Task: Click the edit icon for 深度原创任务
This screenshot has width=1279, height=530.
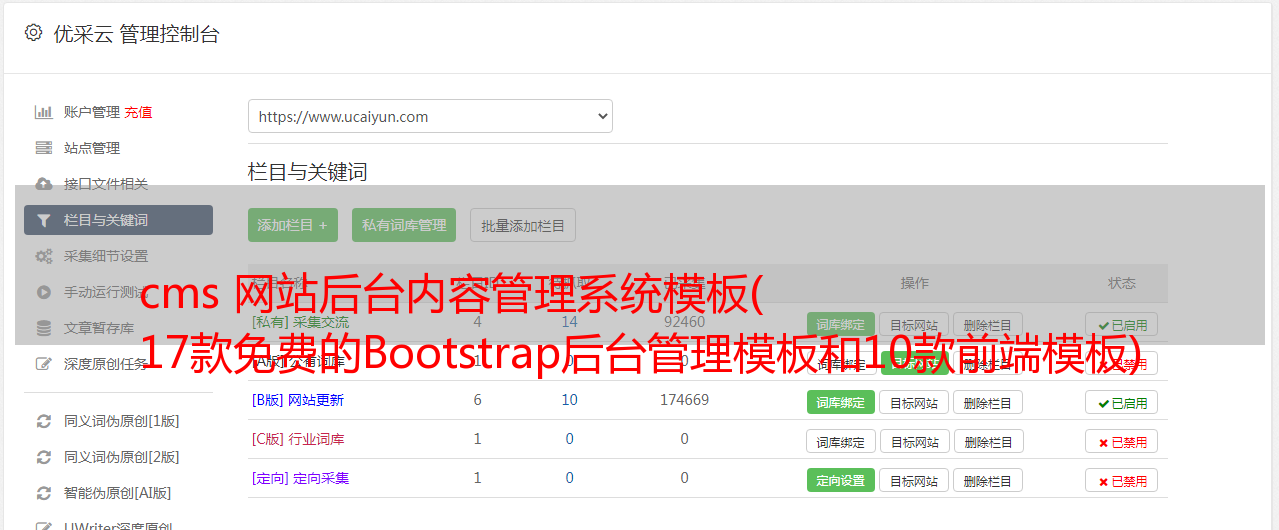Action: (x=43, y=364)
